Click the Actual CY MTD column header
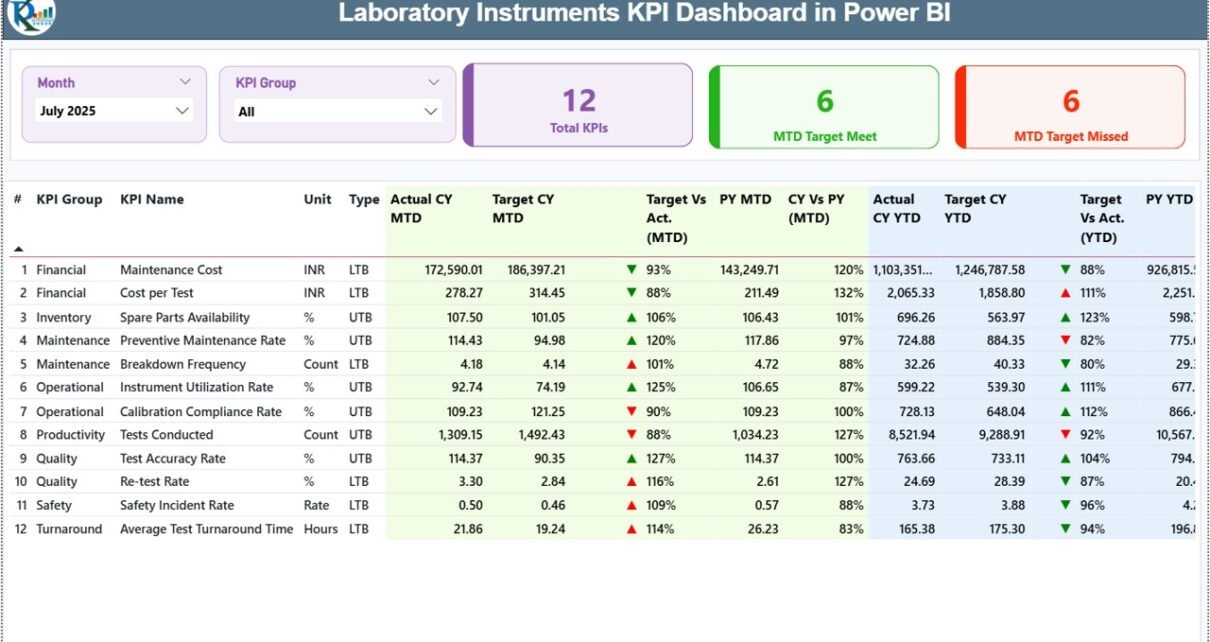This screenshot has height=642, width=1210. (x=421, y=208)
